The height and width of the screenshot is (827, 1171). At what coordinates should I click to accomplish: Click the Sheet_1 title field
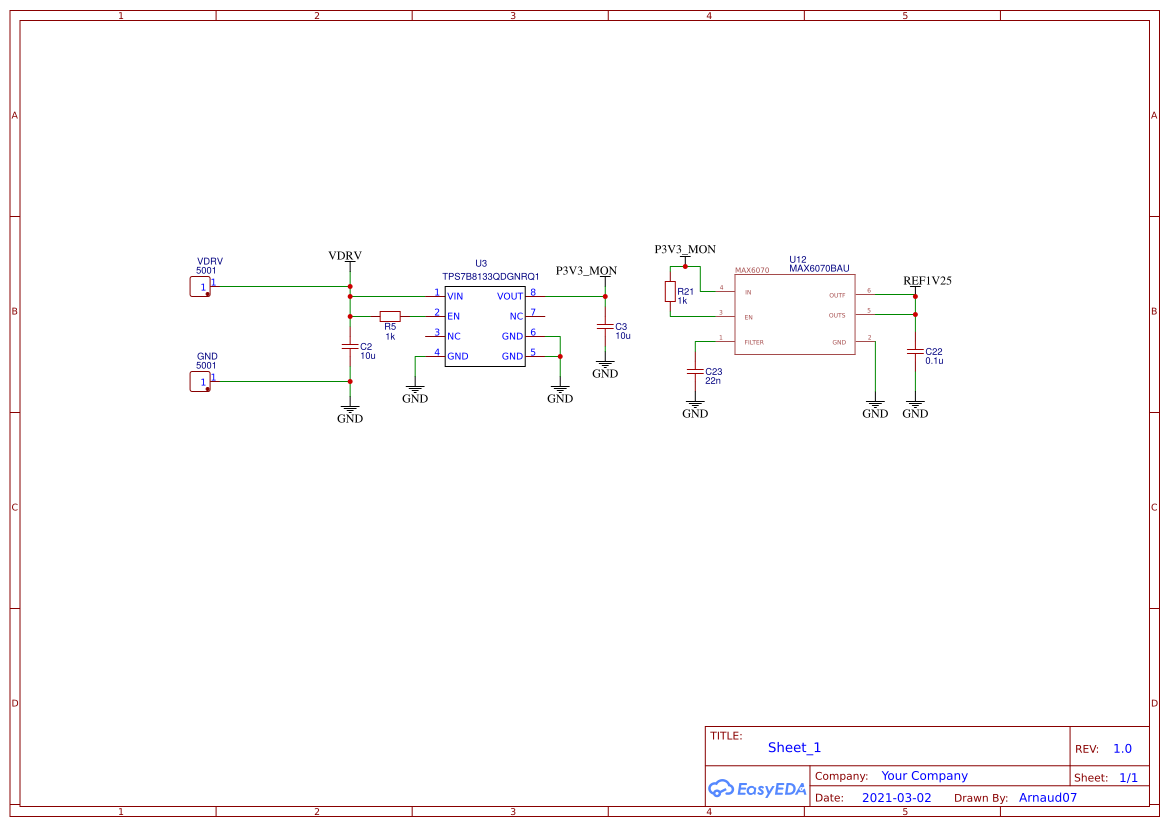click(794, 748)
